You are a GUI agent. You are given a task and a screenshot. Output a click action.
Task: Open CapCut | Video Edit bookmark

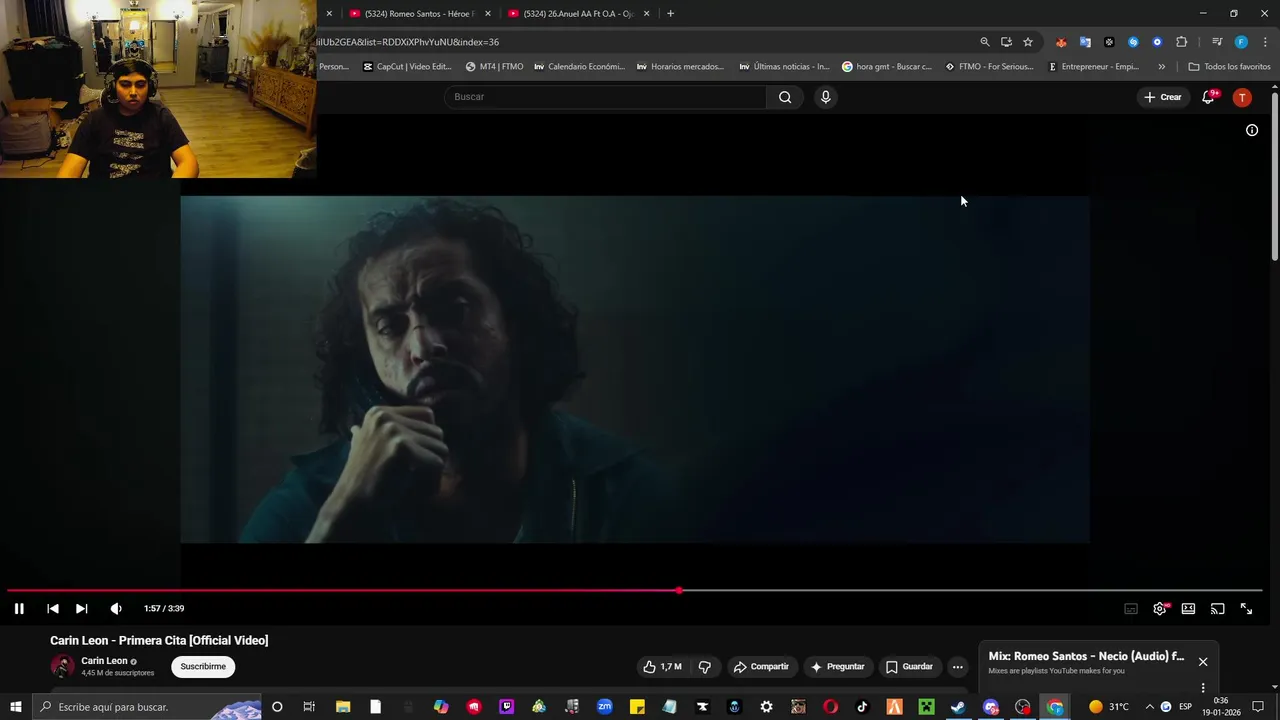[408, 67]
